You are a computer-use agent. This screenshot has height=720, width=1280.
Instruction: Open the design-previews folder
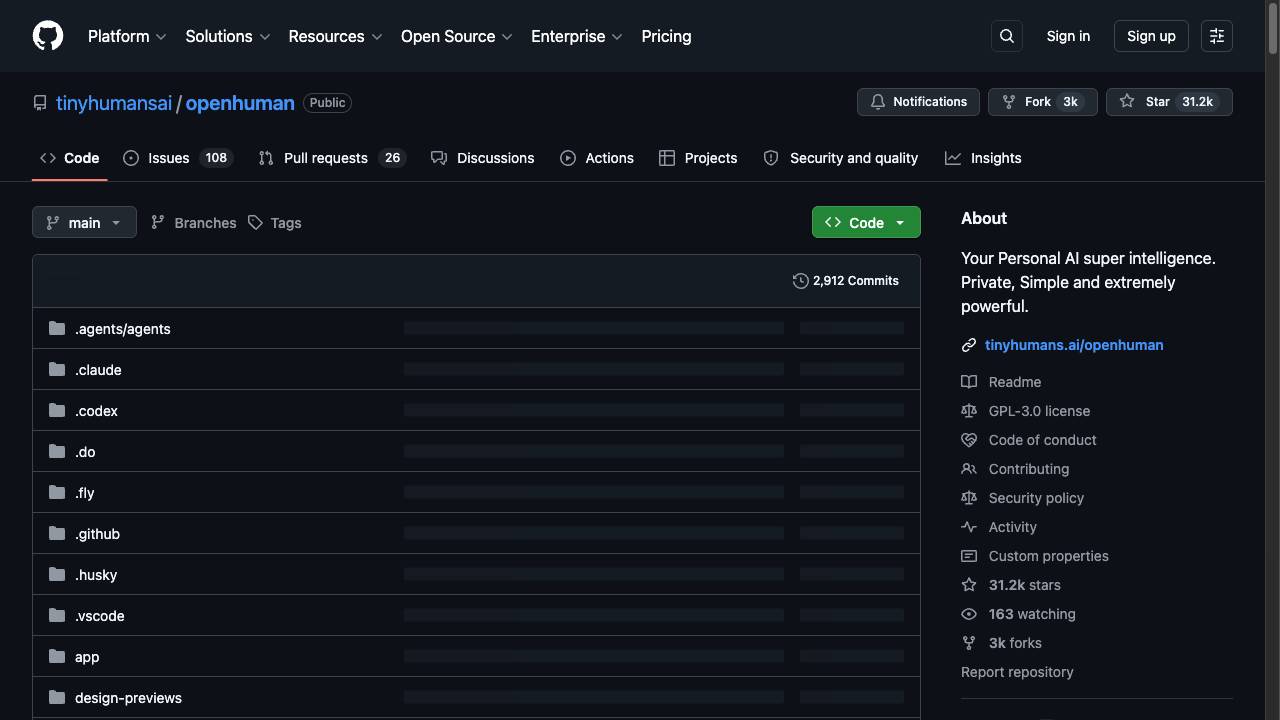point(128,698)
